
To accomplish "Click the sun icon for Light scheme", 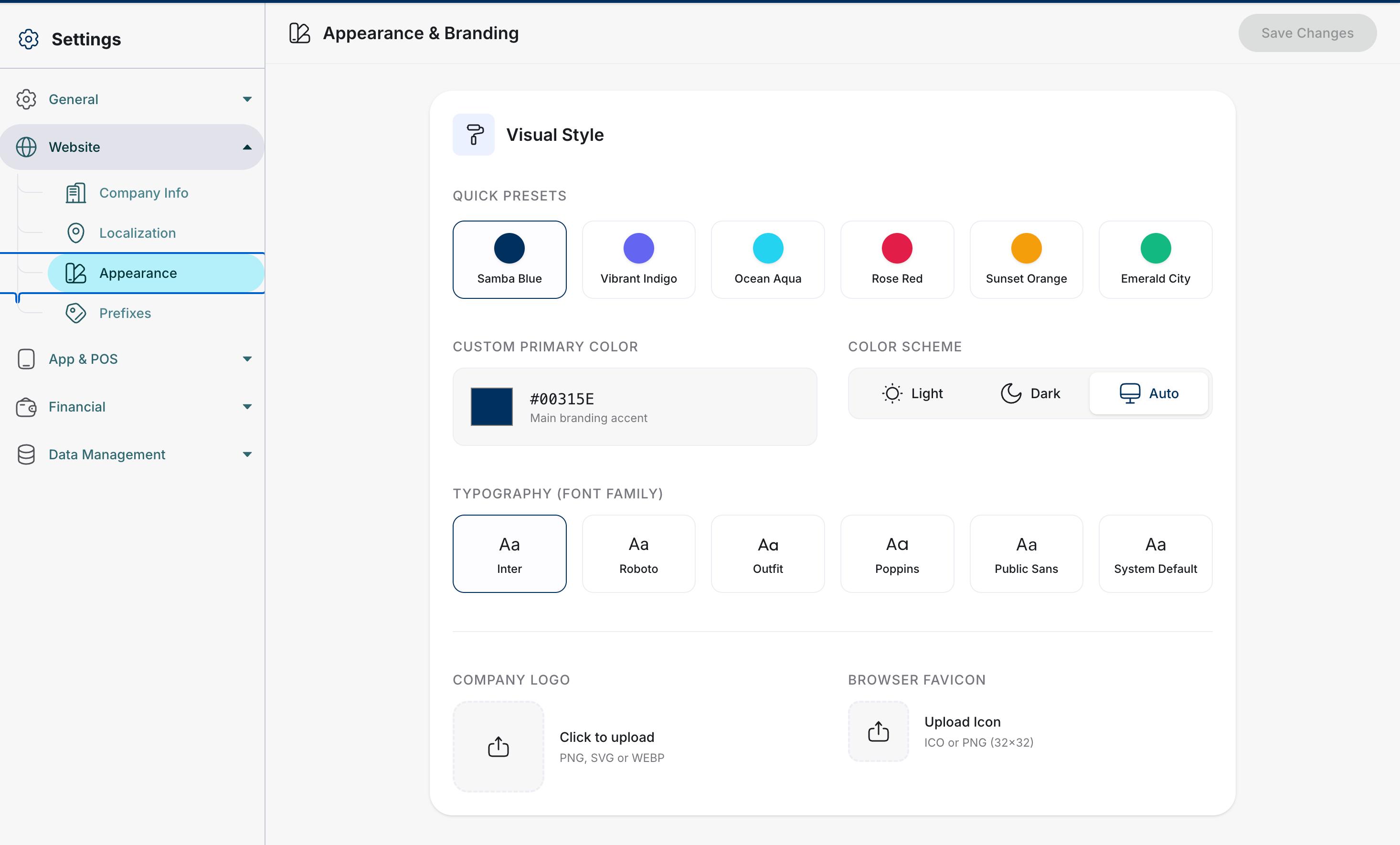I will click(892, 393).
